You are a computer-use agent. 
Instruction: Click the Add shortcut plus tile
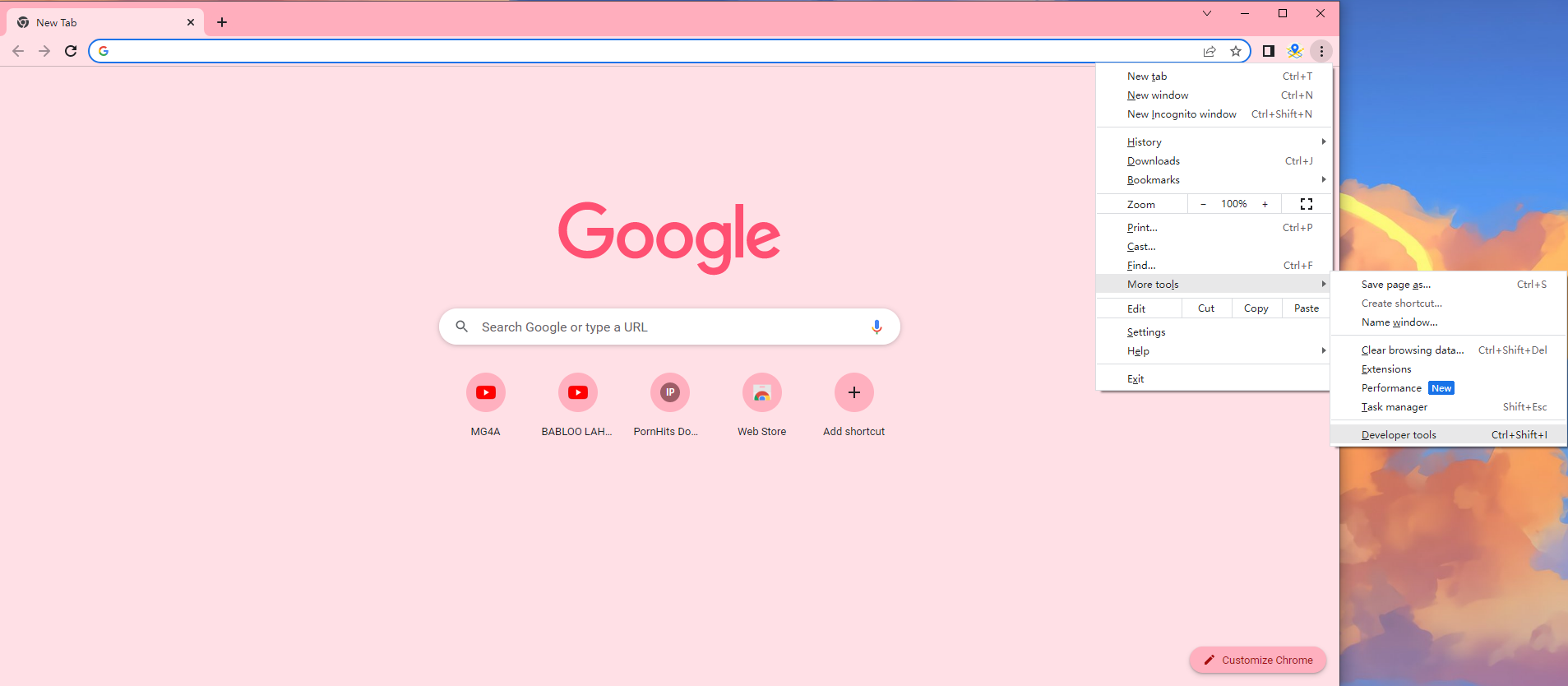coord(854,405)
